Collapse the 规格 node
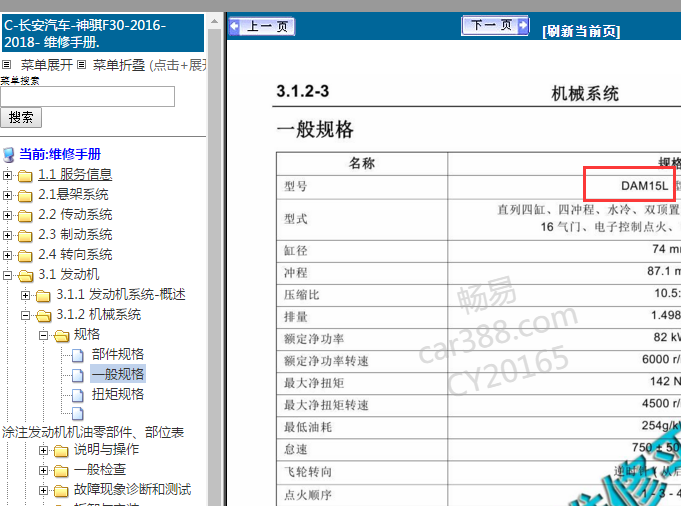This screenshot has width=681, height=506. [x=43, y=335]
